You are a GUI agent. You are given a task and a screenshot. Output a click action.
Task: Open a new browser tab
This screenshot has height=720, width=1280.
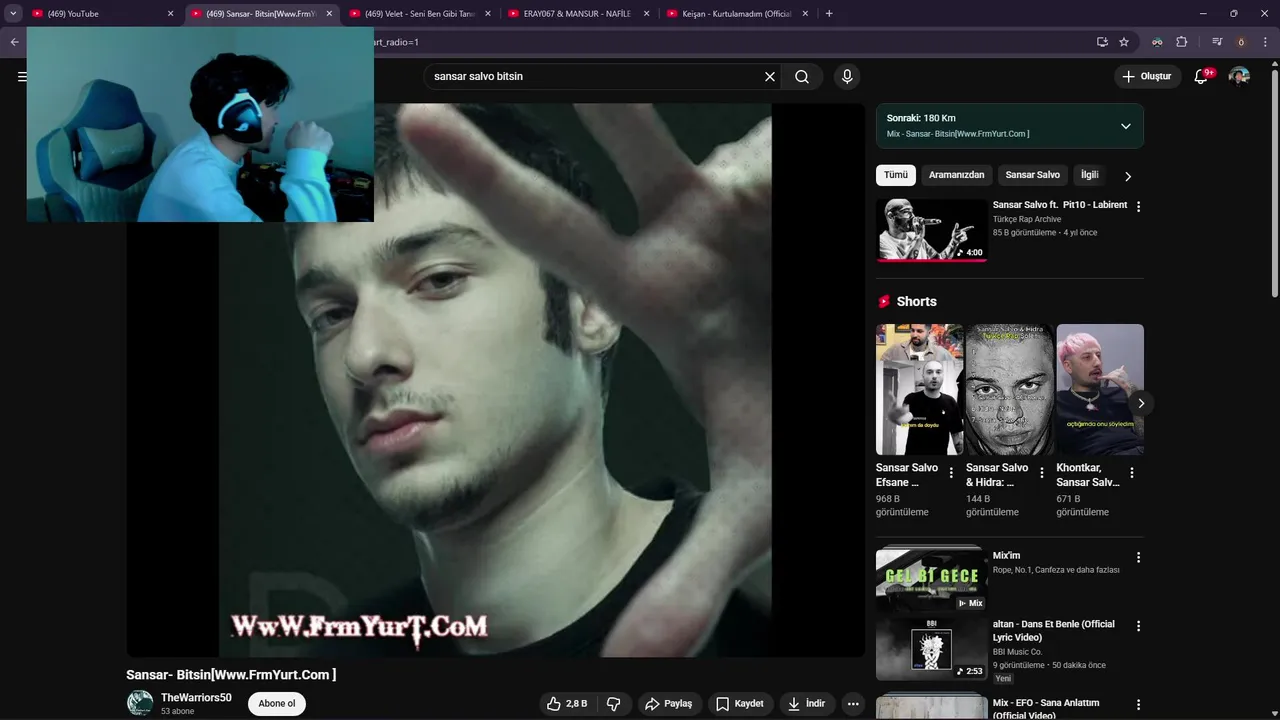829,14
